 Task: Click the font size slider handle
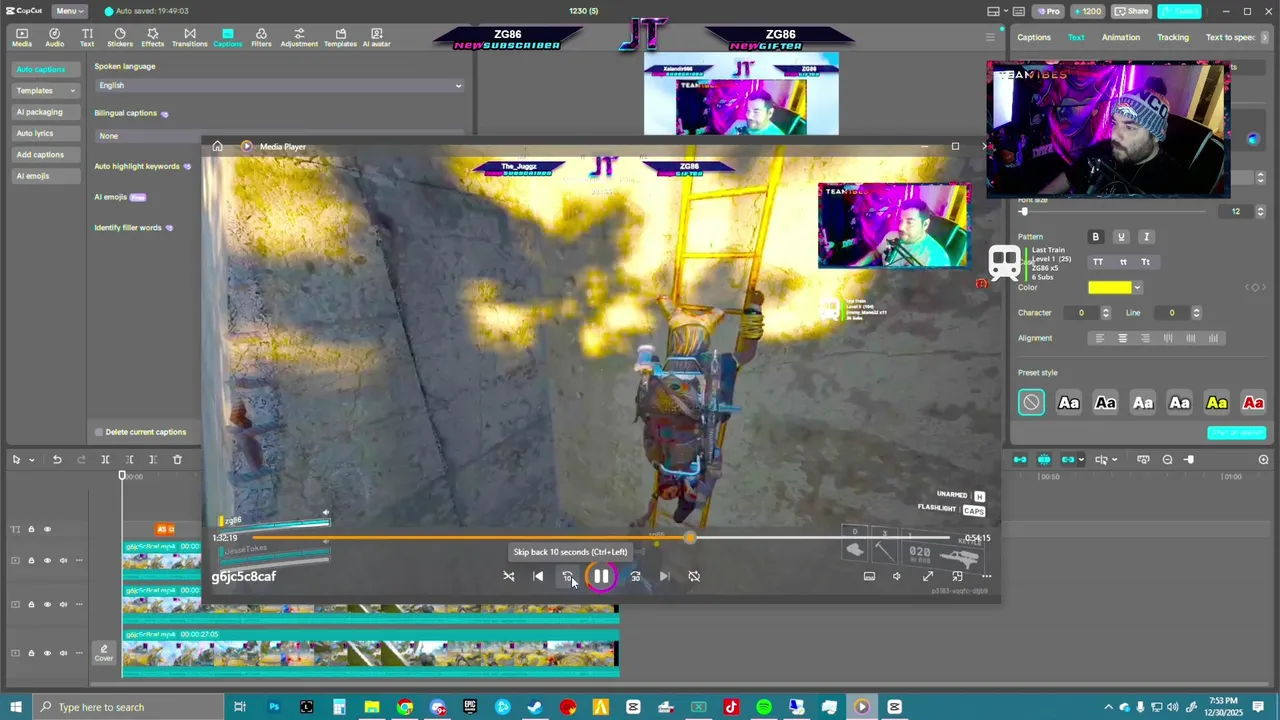(x=1023, y=212)
